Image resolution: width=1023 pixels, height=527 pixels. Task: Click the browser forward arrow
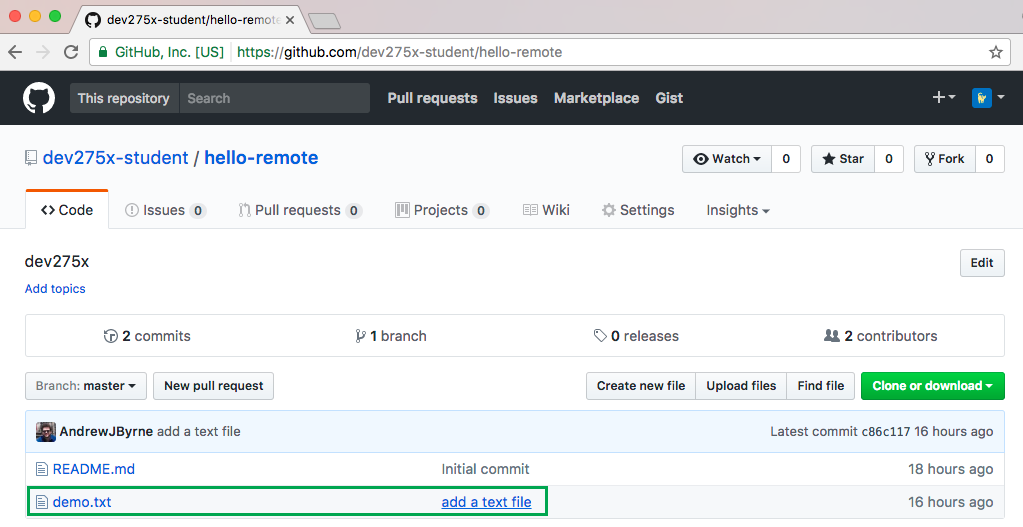coord(43,52)
